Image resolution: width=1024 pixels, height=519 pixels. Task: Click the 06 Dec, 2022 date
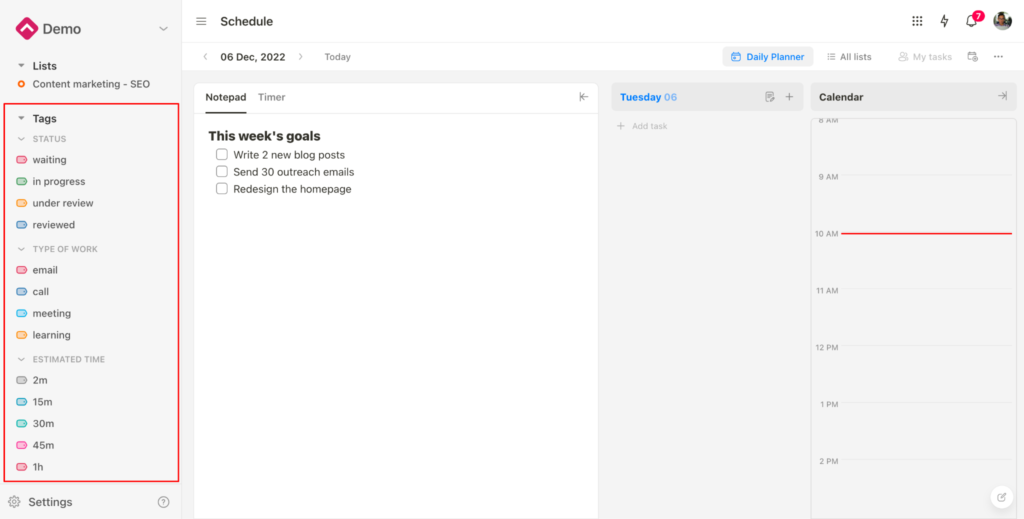[x=253, y=57]
